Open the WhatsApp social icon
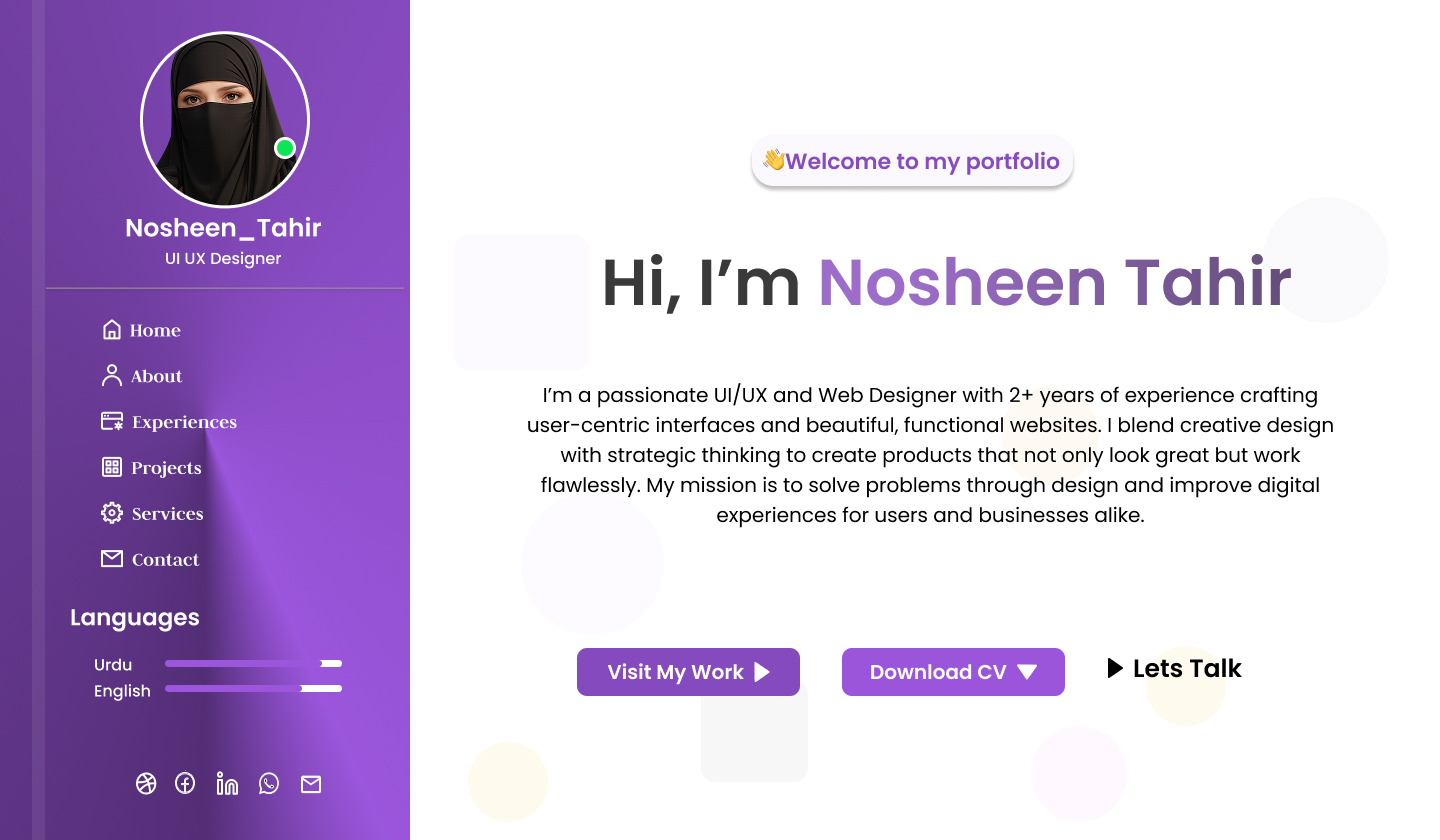 [269, 784]
